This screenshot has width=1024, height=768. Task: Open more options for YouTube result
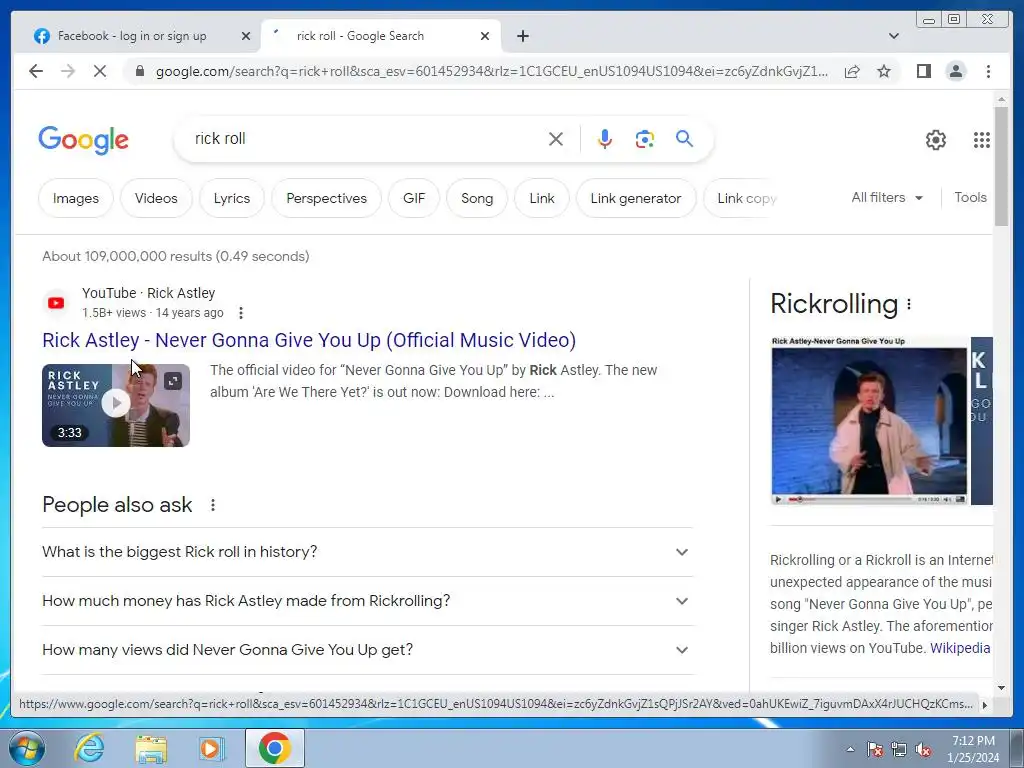(241, 313)
